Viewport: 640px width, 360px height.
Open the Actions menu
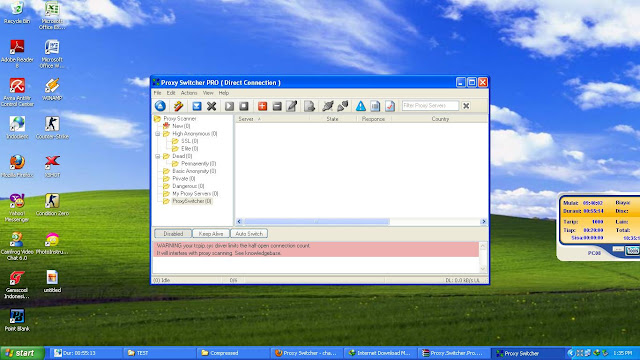tap(189, 93)
